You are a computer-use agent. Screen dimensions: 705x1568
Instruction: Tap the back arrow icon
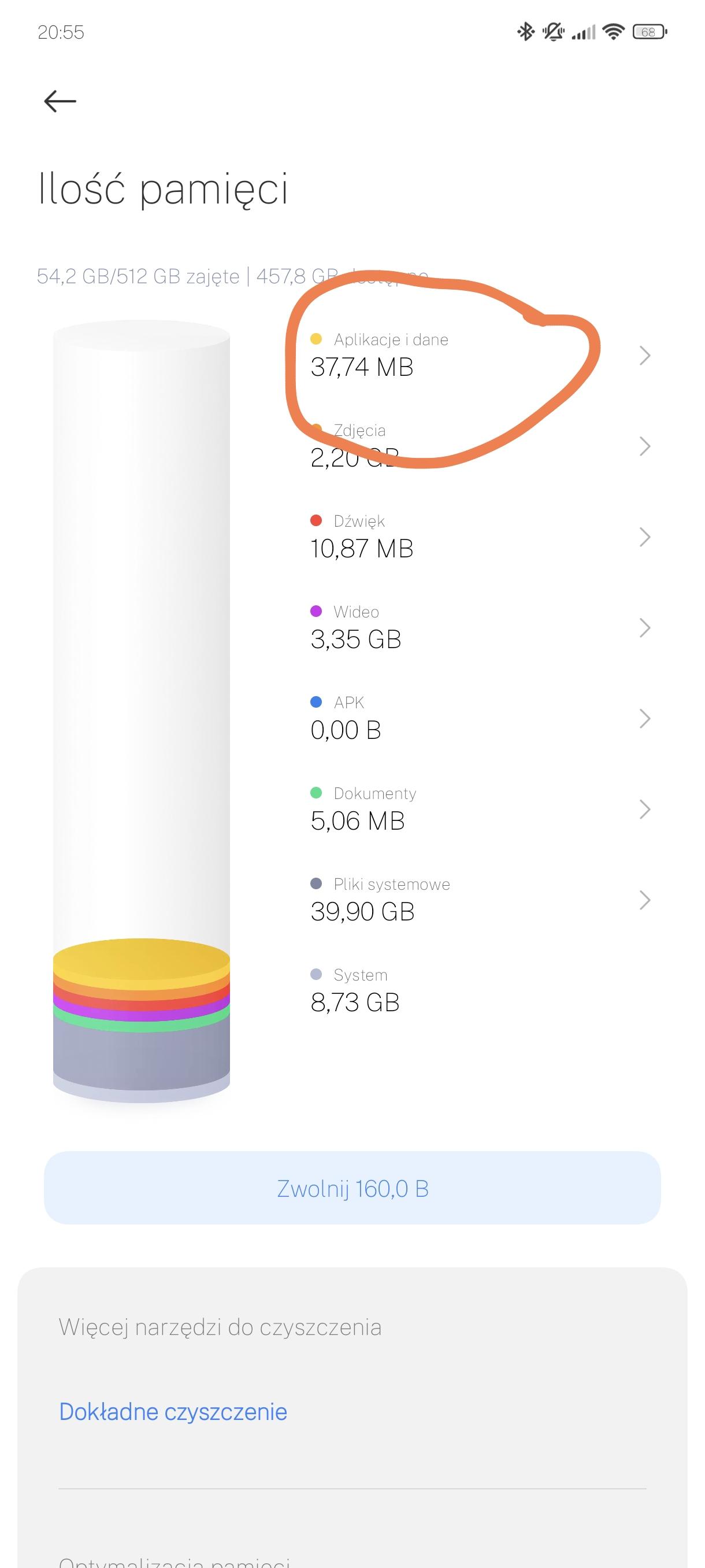pos(60,101)
